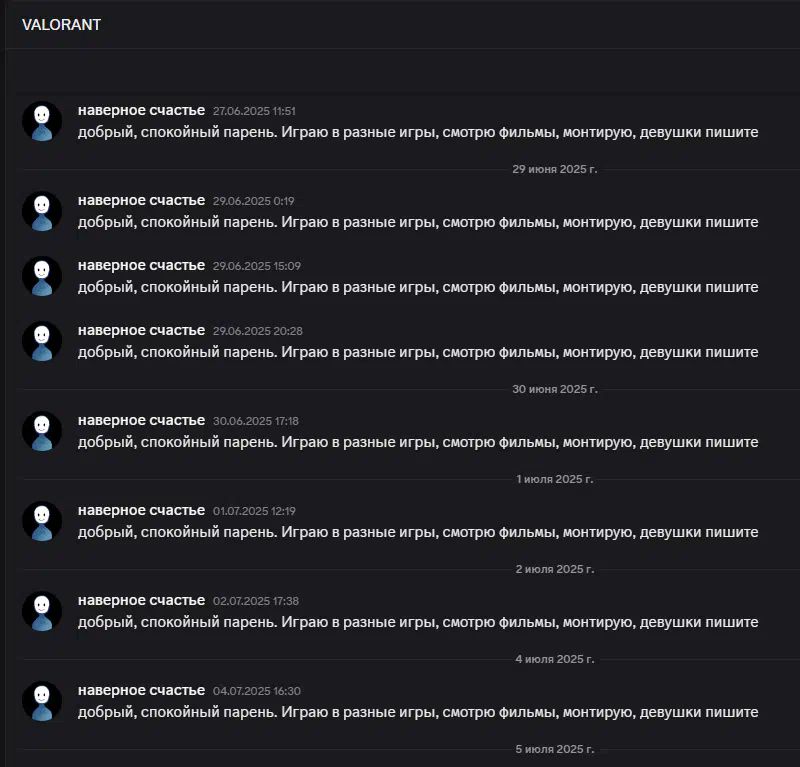
Task: Open the VALORANT channel title
Action: (x=61, y=24)
